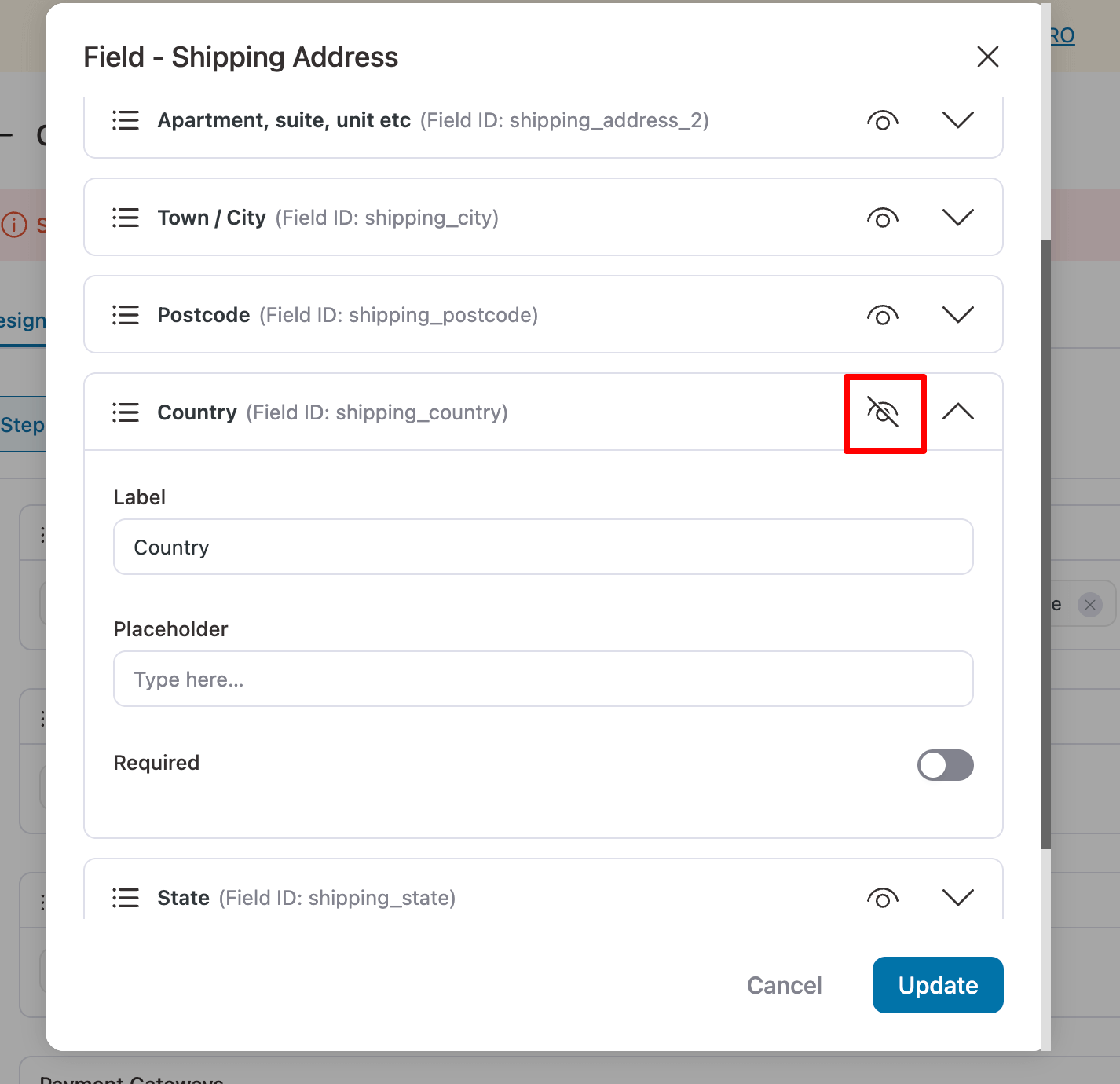Screen dimensions: 1120x1084
Task: Expand the Postcode field settings
Action: point(958,315)
